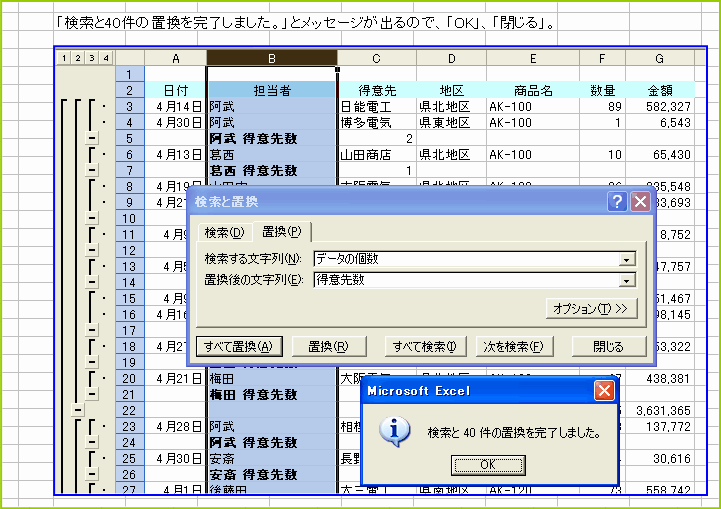Click cell 山田商店 in row 6

(377, 154)
